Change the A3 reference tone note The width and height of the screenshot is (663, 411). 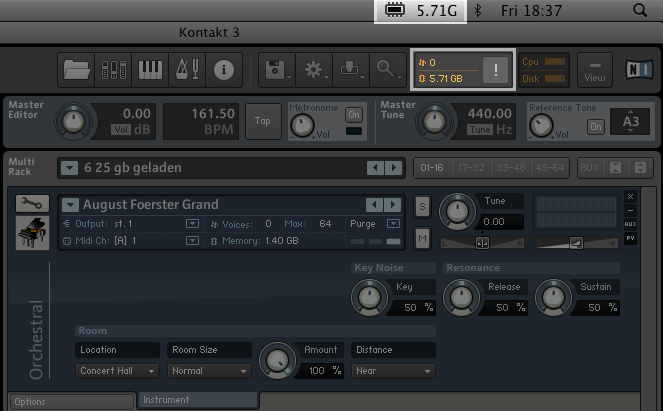[x=630, y=122]
